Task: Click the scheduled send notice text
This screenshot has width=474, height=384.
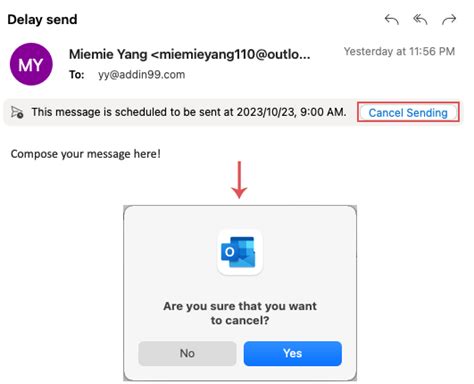Action: (189, 112)
